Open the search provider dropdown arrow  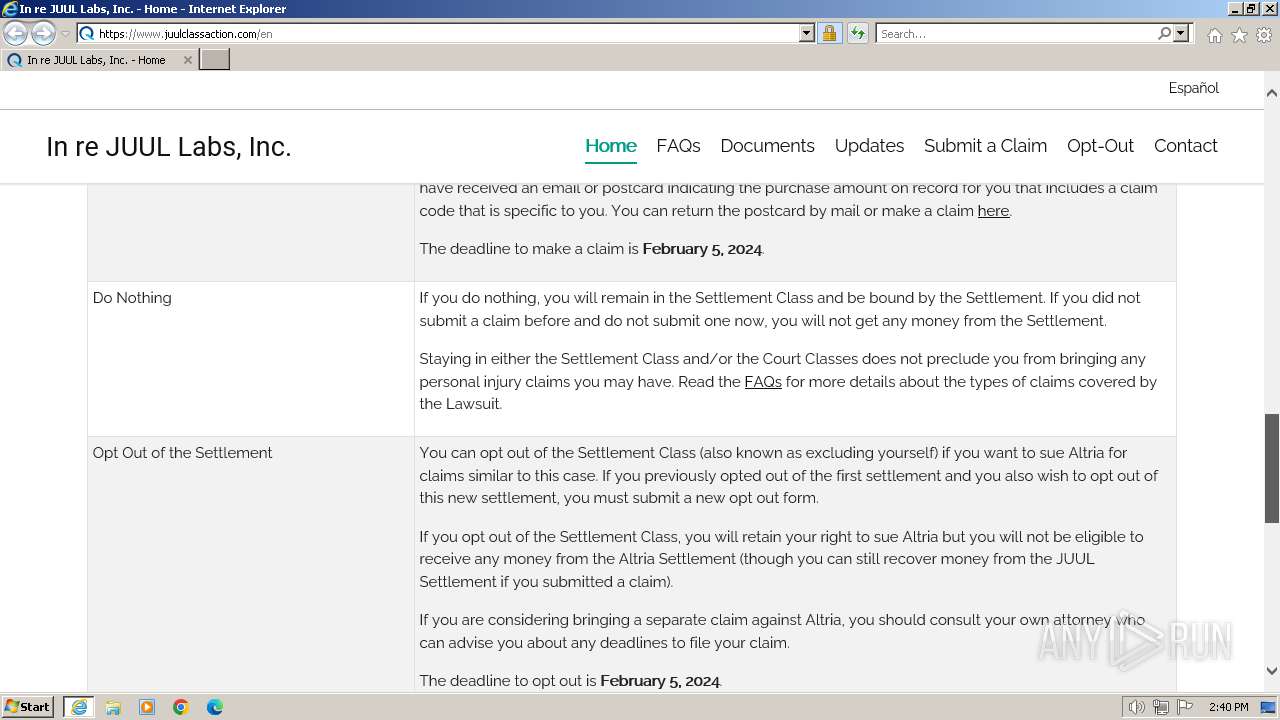[x=1181, y=33]
